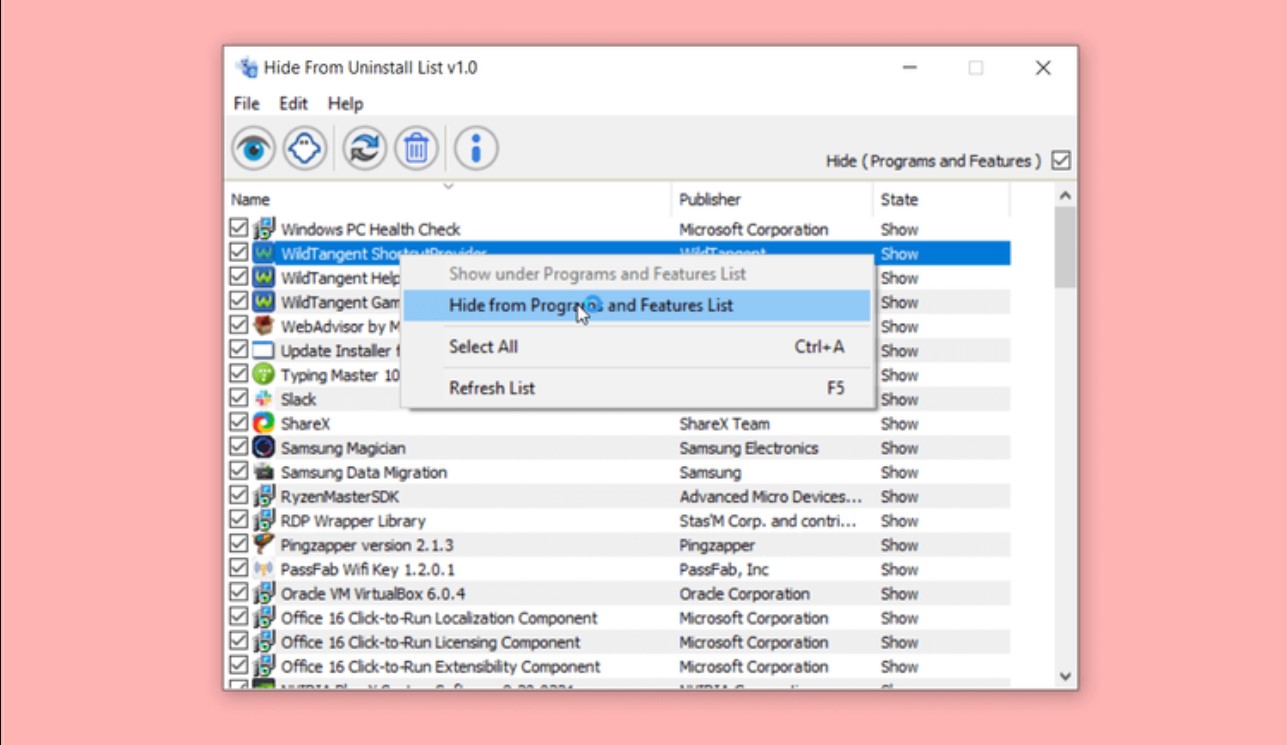This screenshot has height=745, width=1287.
Task: Choose Select All in context menu
Action: [x=636, y=347]
